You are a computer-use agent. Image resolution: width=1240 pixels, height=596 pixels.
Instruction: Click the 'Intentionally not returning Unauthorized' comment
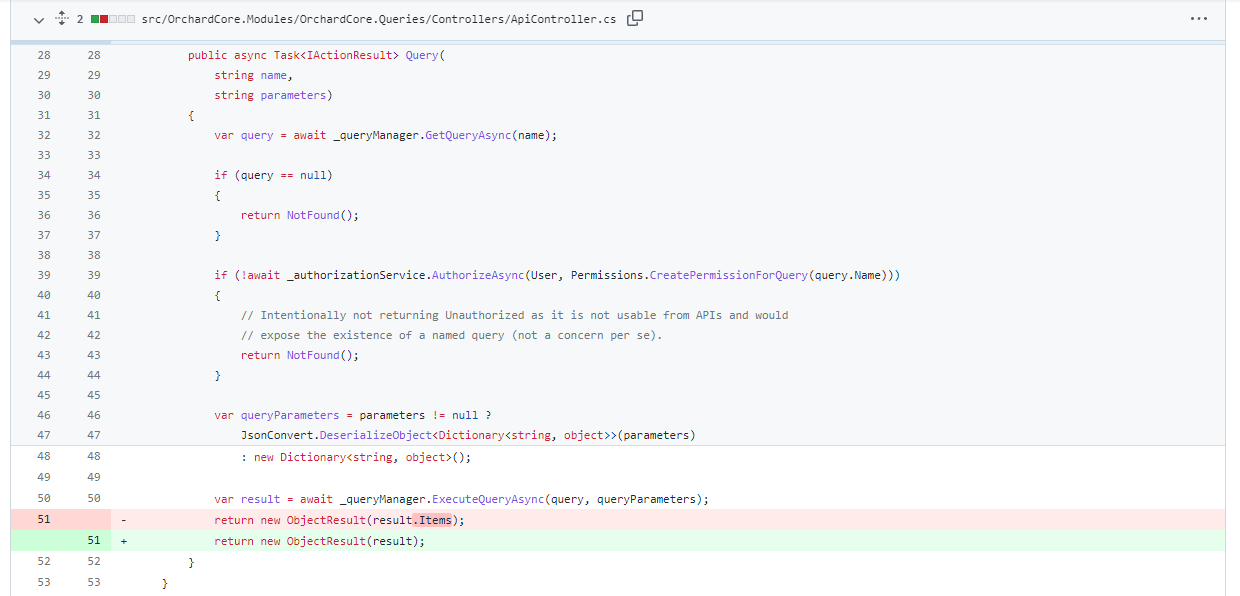(x=514, y=315)
